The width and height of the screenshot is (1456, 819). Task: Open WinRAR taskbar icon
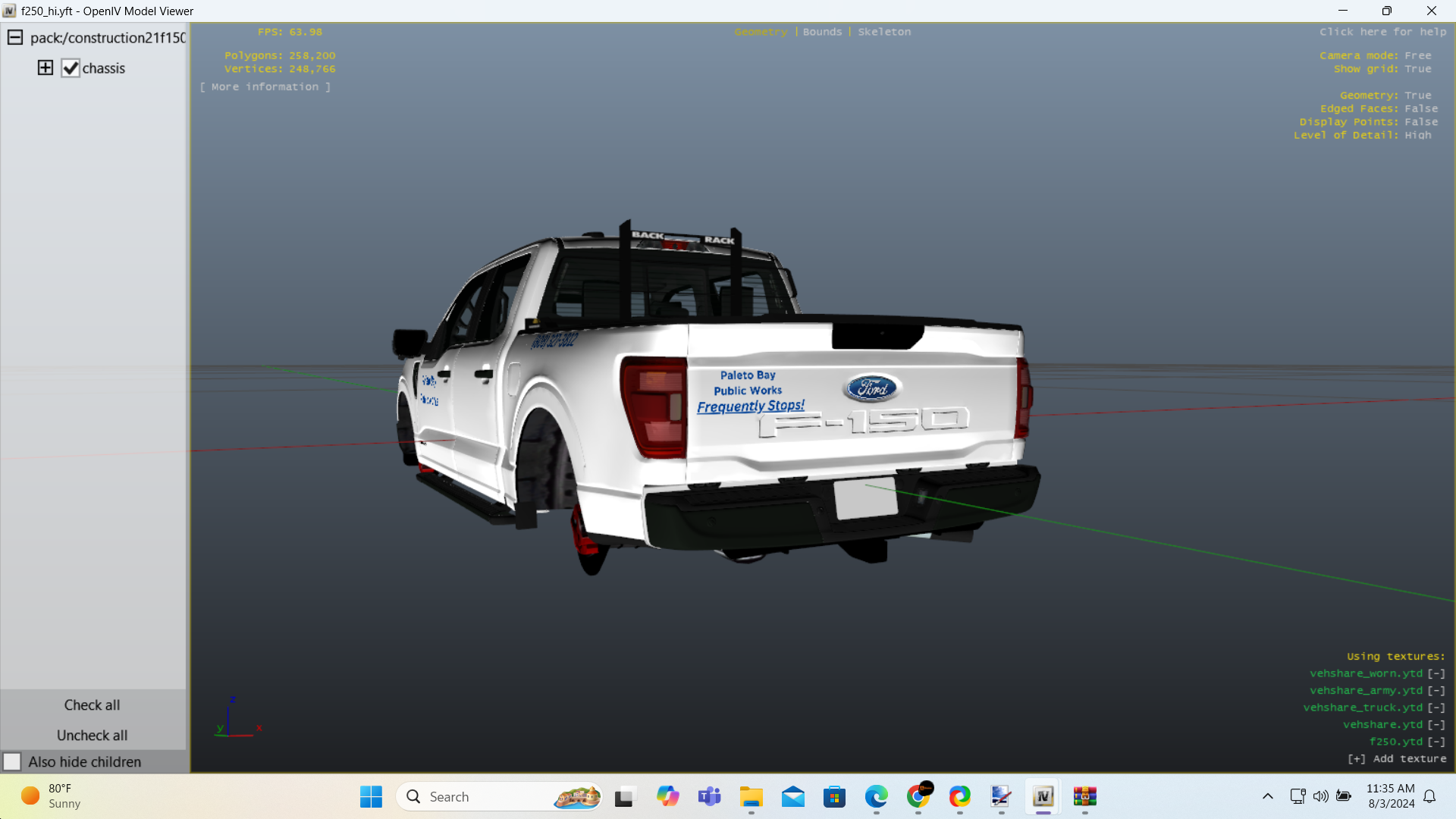click(x=1084, y=797)
